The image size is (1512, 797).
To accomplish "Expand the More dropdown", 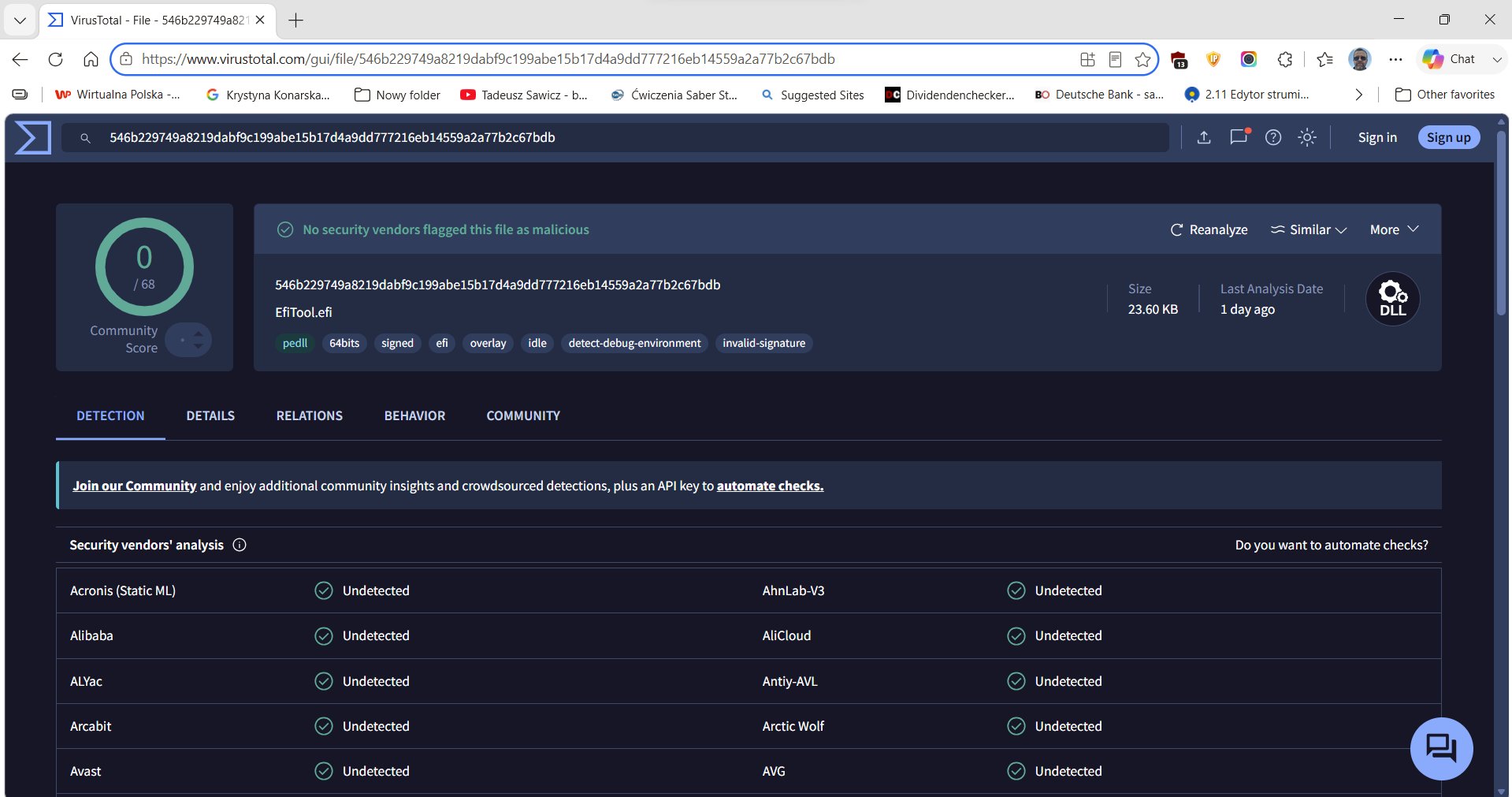I will [x=1394, y=229].
